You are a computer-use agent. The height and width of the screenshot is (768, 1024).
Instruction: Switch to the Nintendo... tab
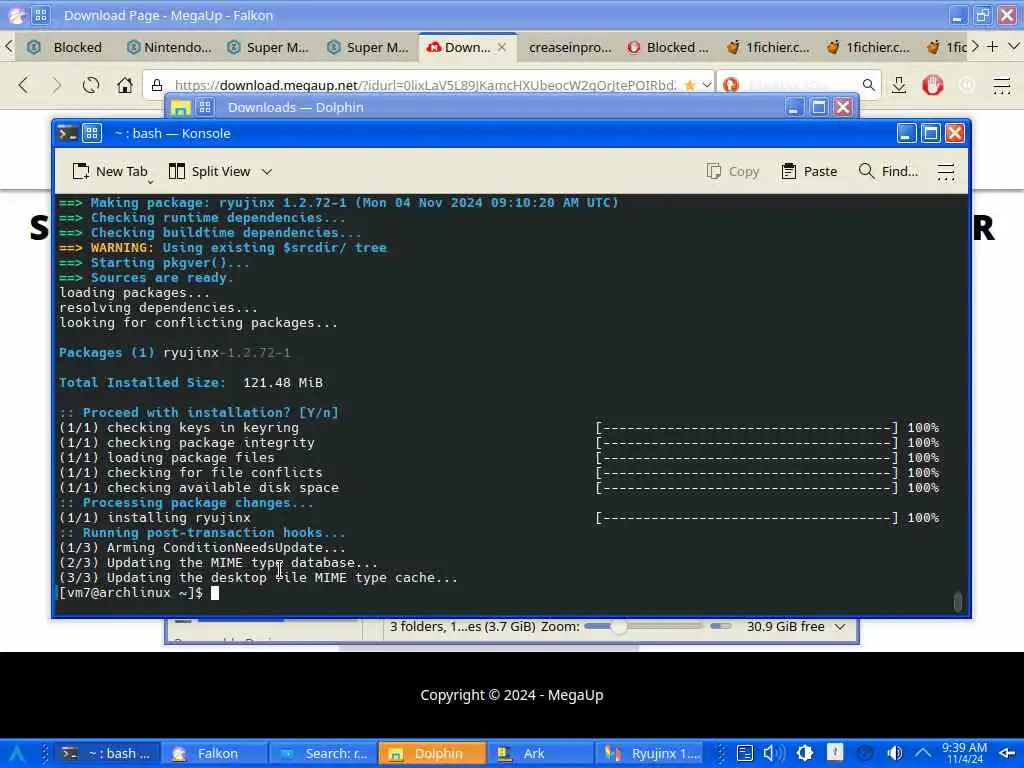pyautogui.click(x=170, y=48)
